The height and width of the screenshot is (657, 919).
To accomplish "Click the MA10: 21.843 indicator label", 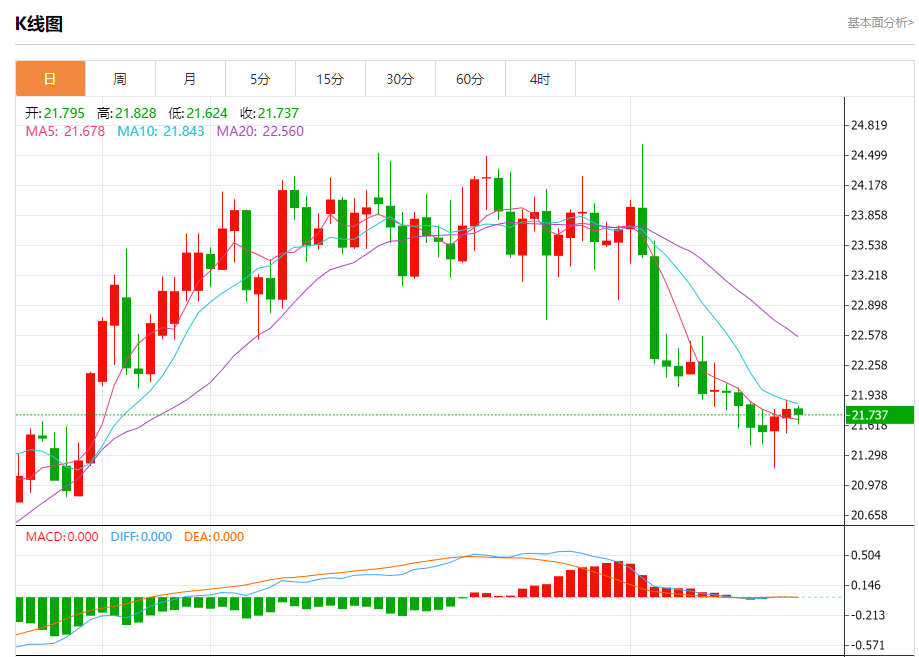I will point(161,131).
